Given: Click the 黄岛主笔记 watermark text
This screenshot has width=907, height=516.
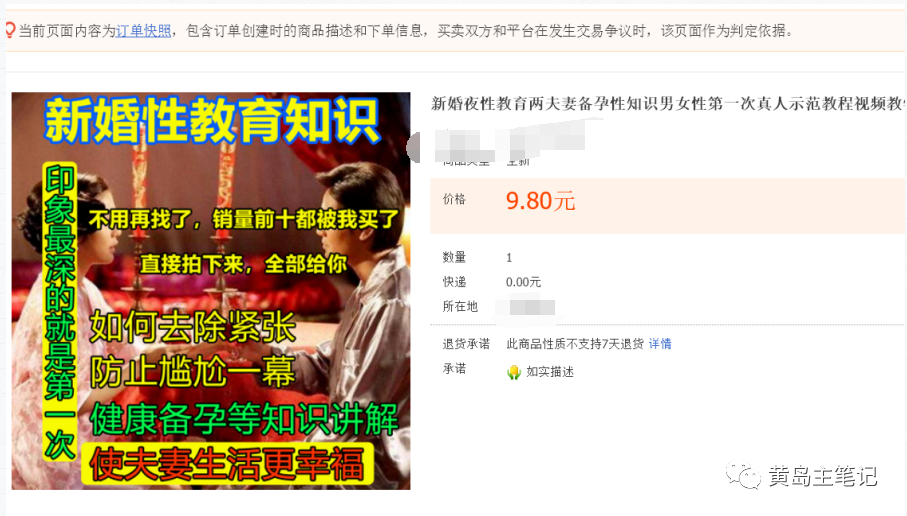Looking at the screenshot, I should coord(823,476).
